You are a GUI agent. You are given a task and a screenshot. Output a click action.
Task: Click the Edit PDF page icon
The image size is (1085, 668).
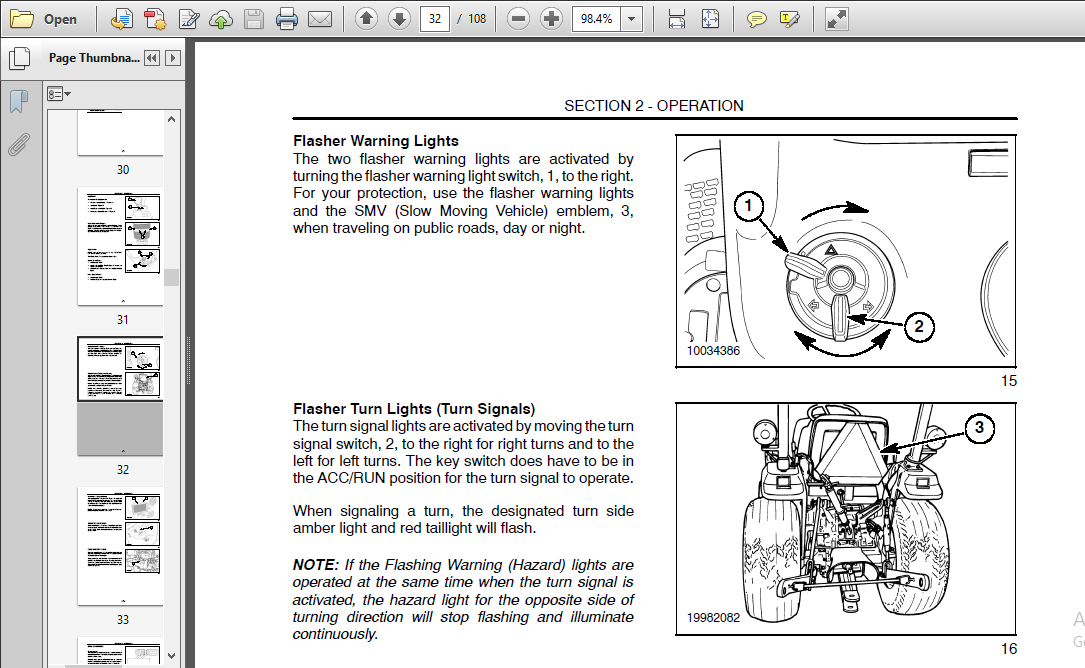(188, 19)
